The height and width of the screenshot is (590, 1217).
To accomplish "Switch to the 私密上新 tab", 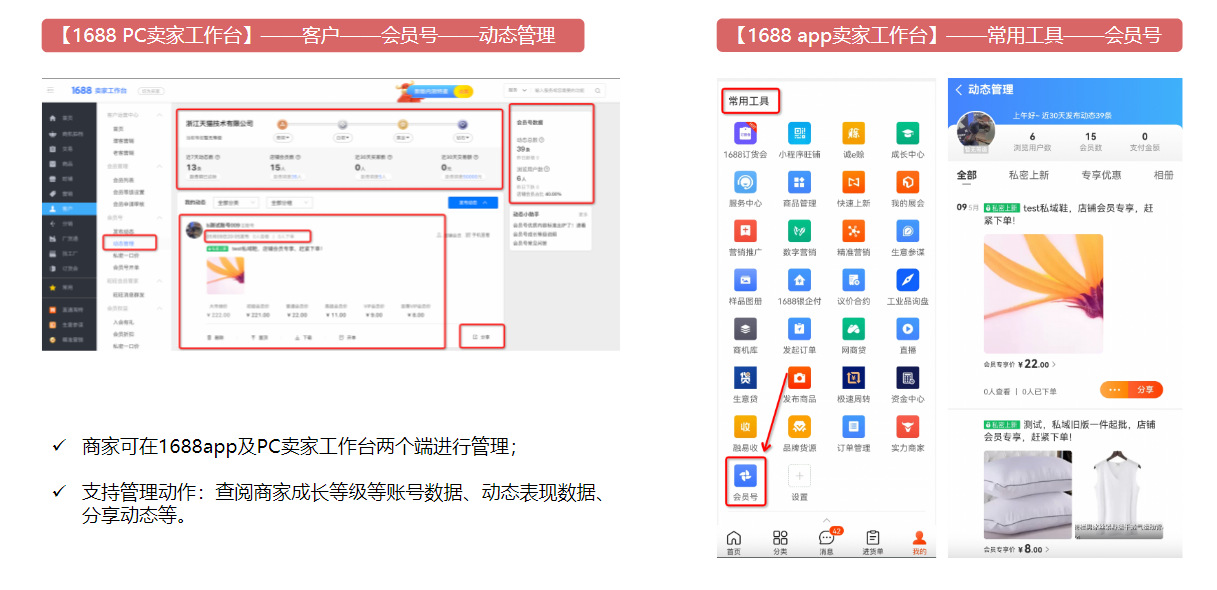I will tap(1029, 175).
